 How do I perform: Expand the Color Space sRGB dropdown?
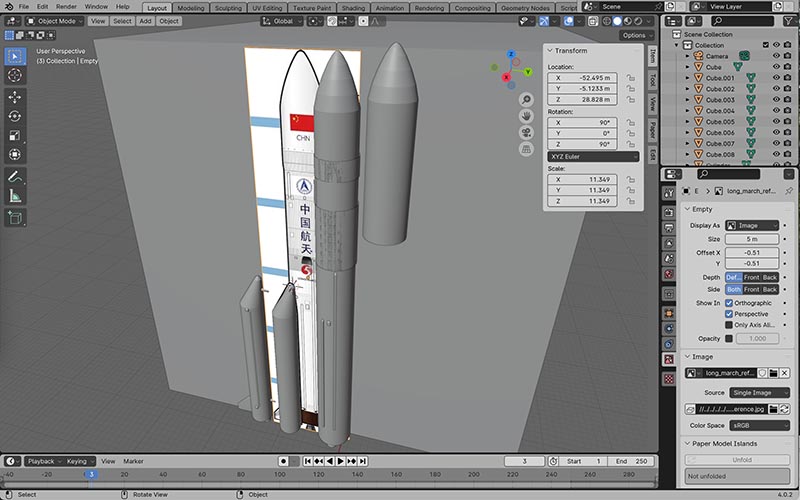tap(758, 425)
